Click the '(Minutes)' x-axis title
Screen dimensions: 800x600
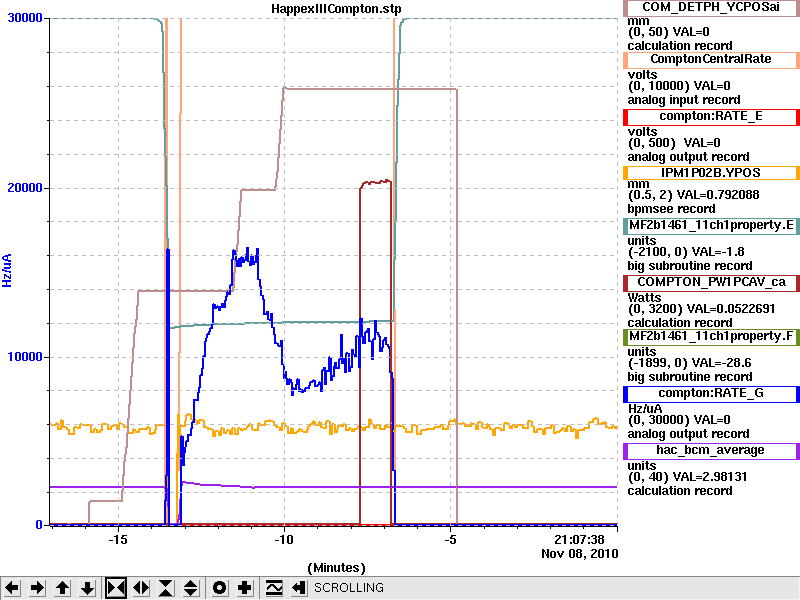point(336,568)
